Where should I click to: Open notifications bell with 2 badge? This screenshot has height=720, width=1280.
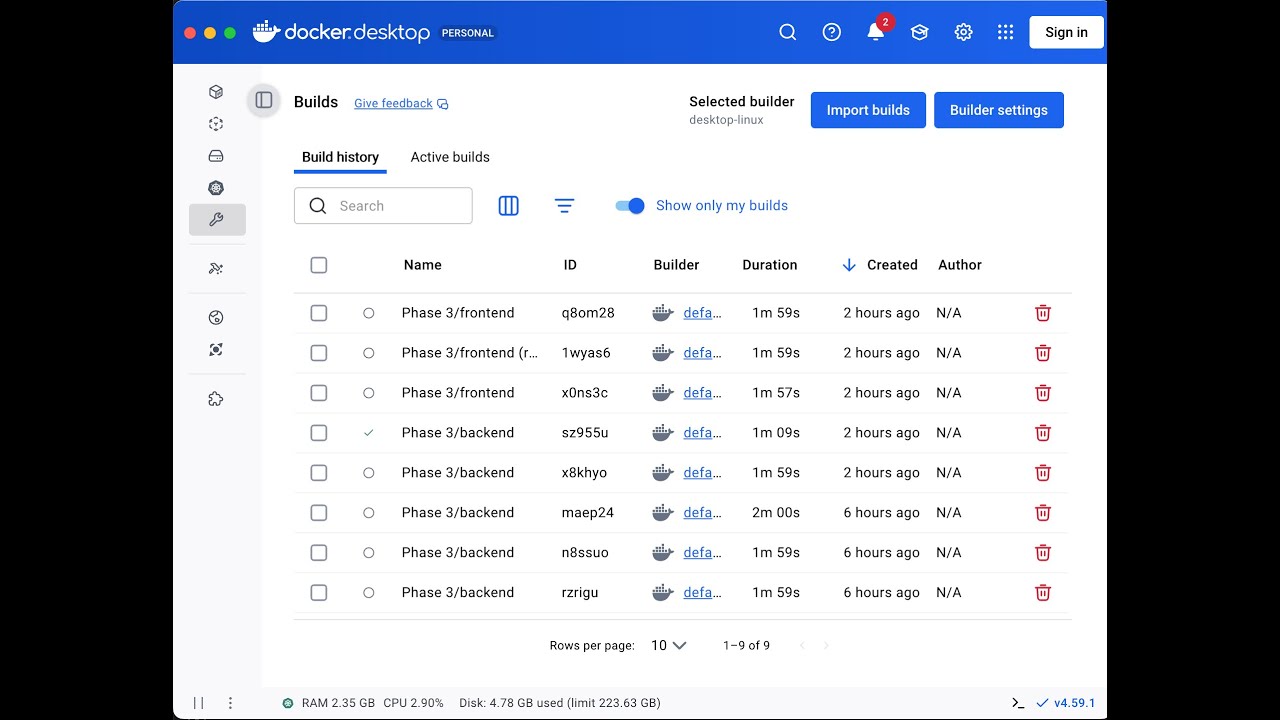[x=876, y=31]
